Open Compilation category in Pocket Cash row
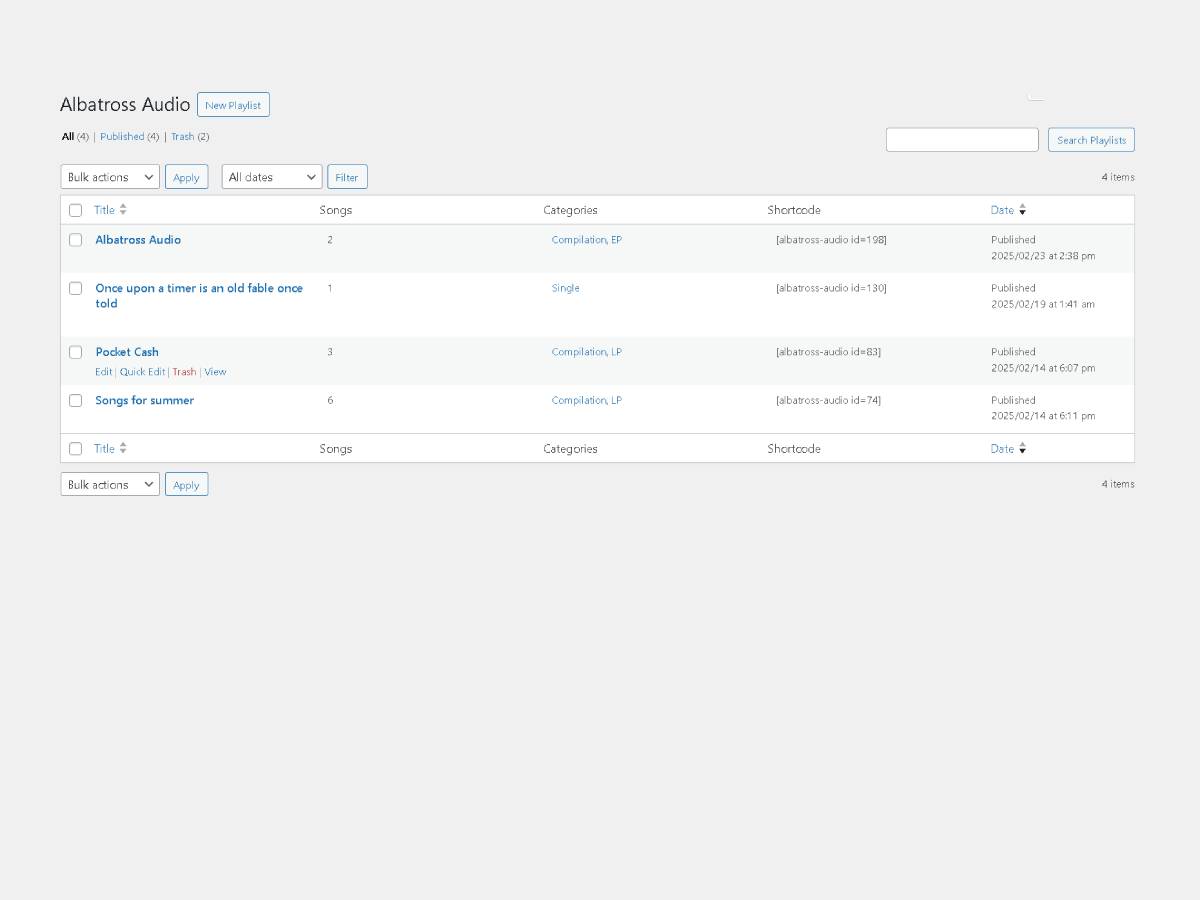Viewport: 1200px width, 900px height. click(579, 352)
